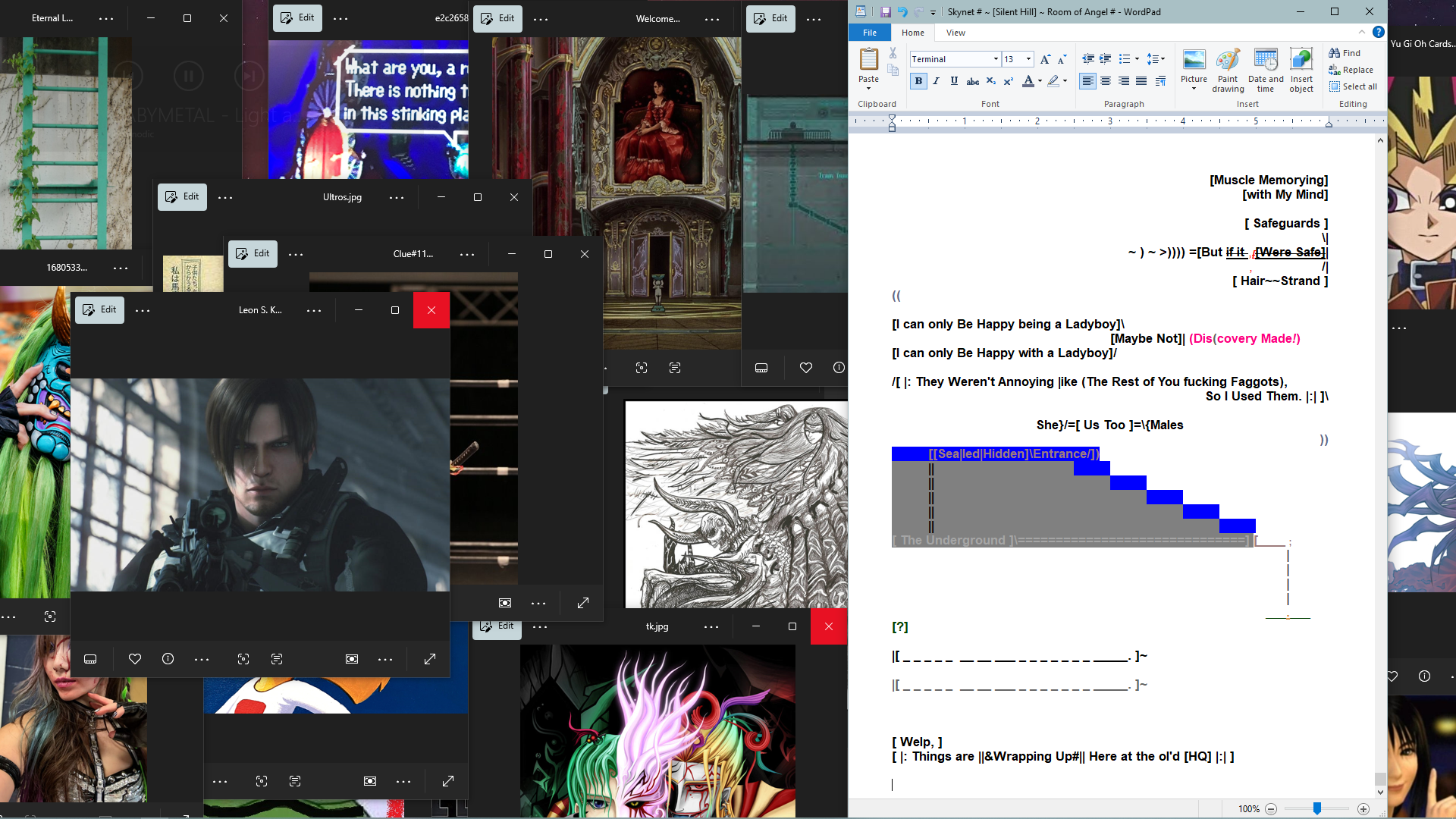The image size is (1456, 819).
Task: Insert a Paint drawing in WordPad
Action: [x=1227, y=70]
